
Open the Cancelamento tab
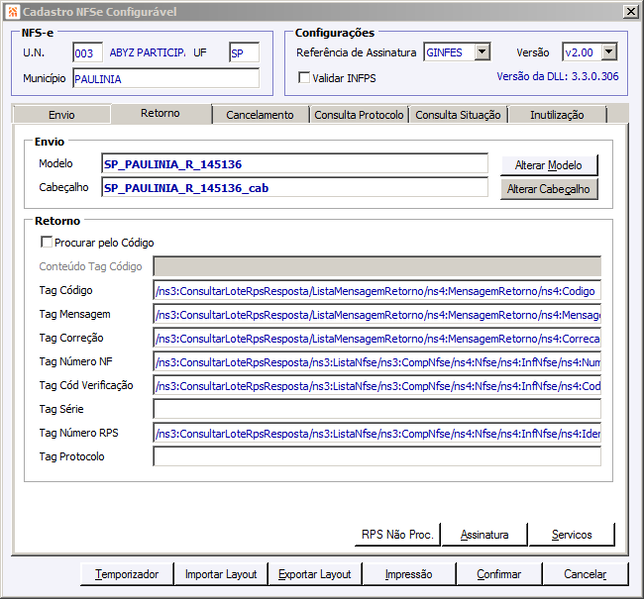click(x=260, y=115)
